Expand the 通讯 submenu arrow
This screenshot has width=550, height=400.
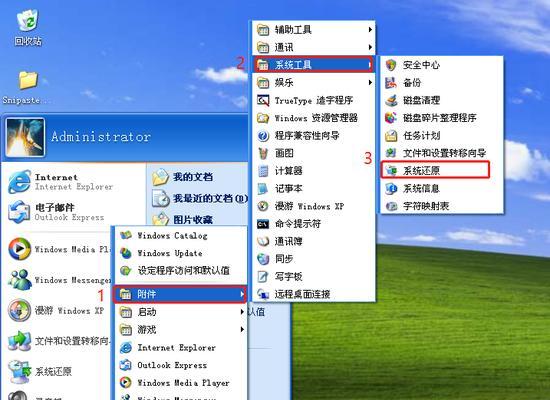coord(370,47)
